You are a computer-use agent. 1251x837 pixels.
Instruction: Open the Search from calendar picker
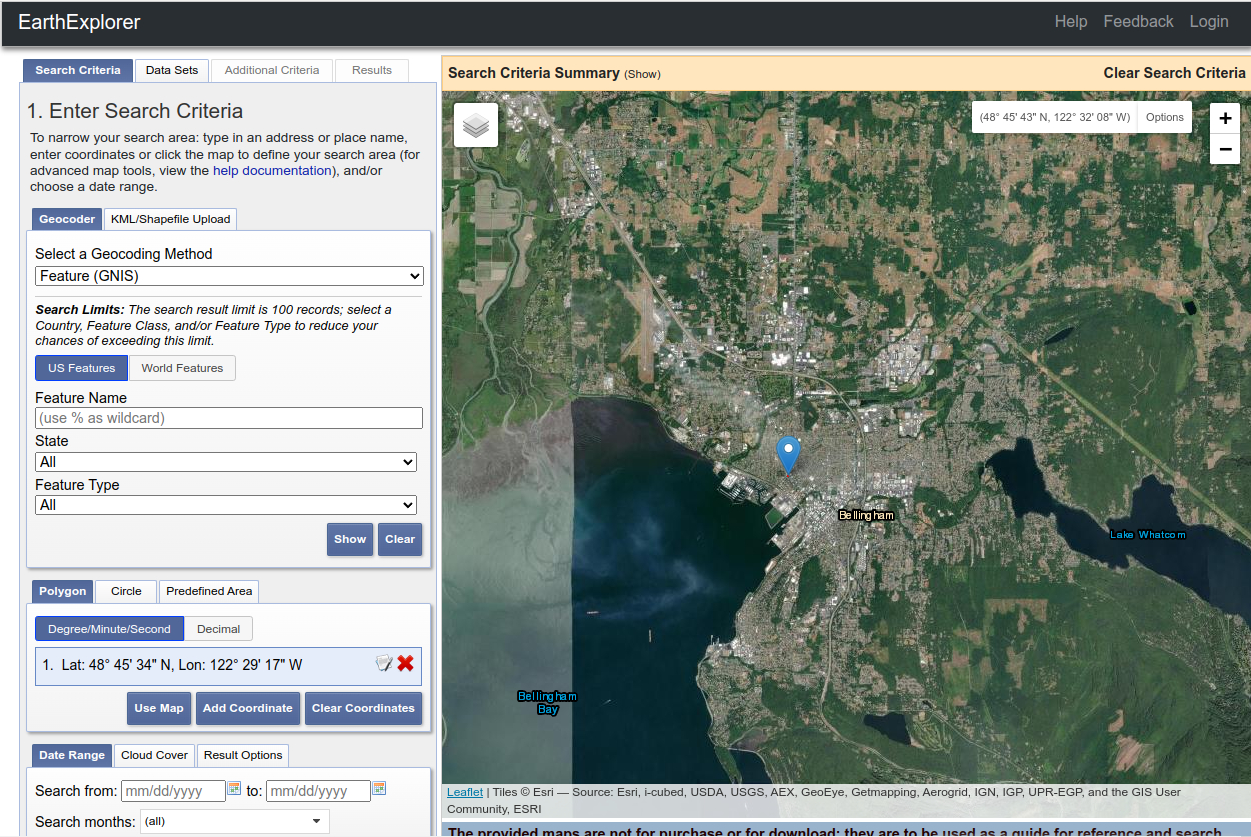(x=234, y=789)
